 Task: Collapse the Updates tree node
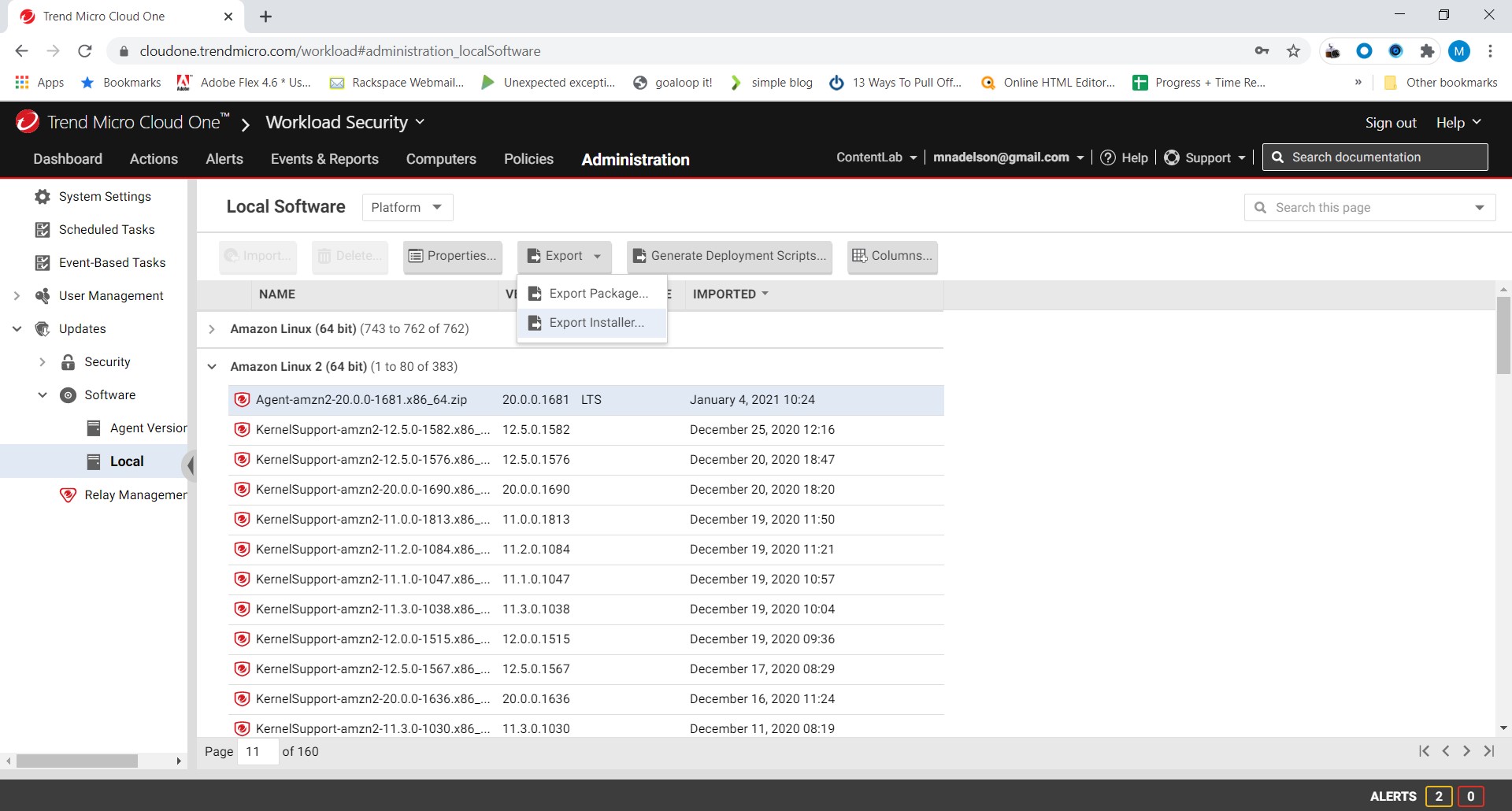click(x=17, y=329)
